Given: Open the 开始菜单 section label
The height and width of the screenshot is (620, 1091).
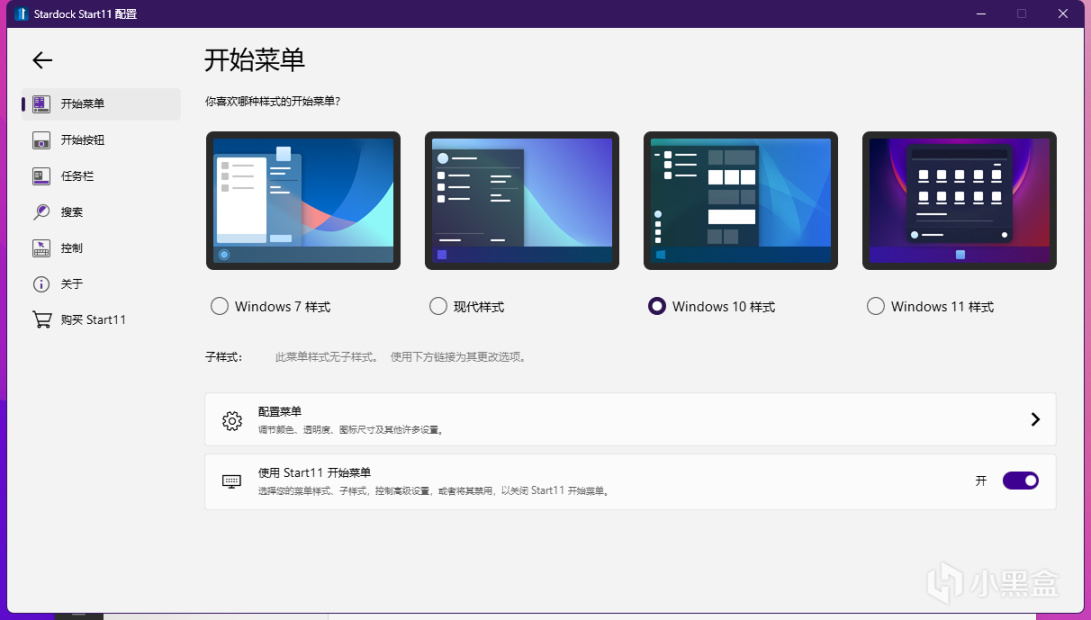Looking at the screenshot, I should click(x=82, y=104).
